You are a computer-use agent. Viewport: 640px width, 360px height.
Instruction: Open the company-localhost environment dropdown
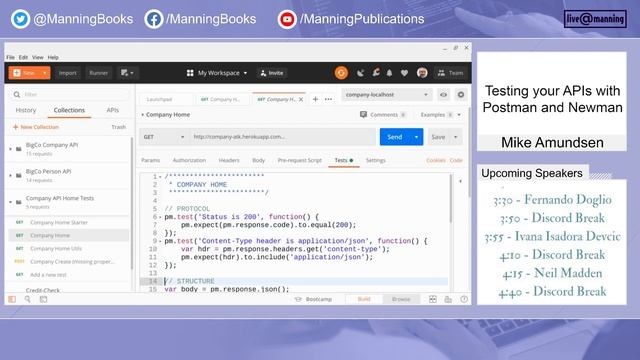[x=387, y=95]
